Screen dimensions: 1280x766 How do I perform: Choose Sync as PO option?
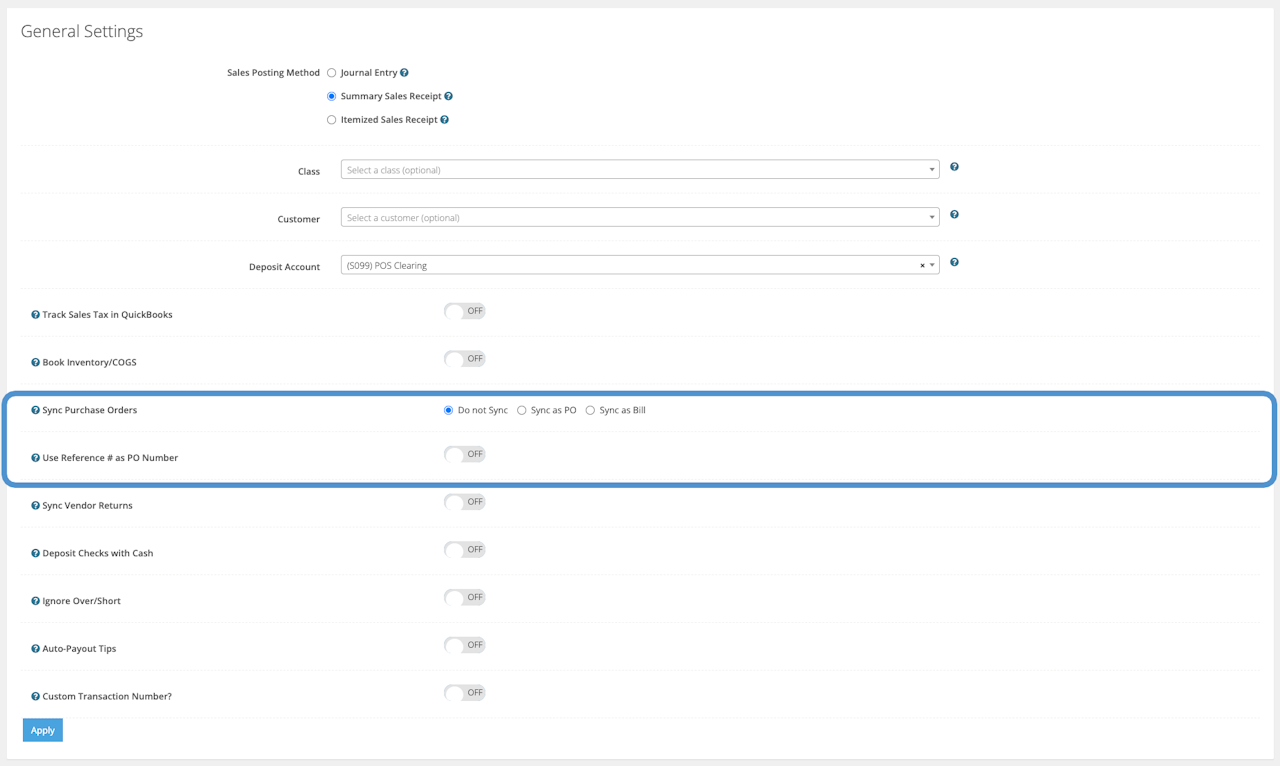pos(522,411)
